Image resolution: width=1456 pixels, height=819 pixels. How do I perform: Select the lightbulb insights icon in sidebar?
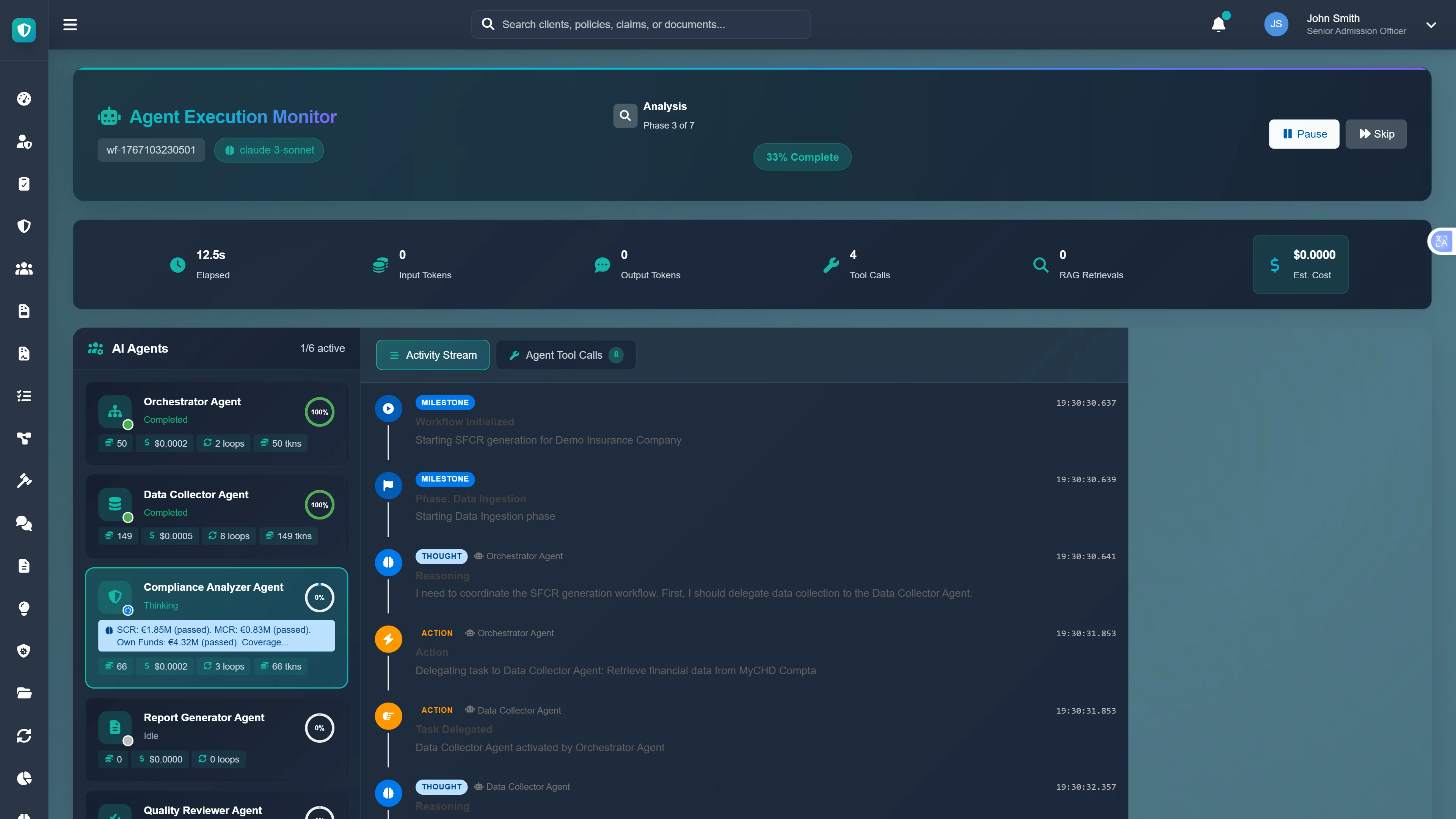[24, 609]
